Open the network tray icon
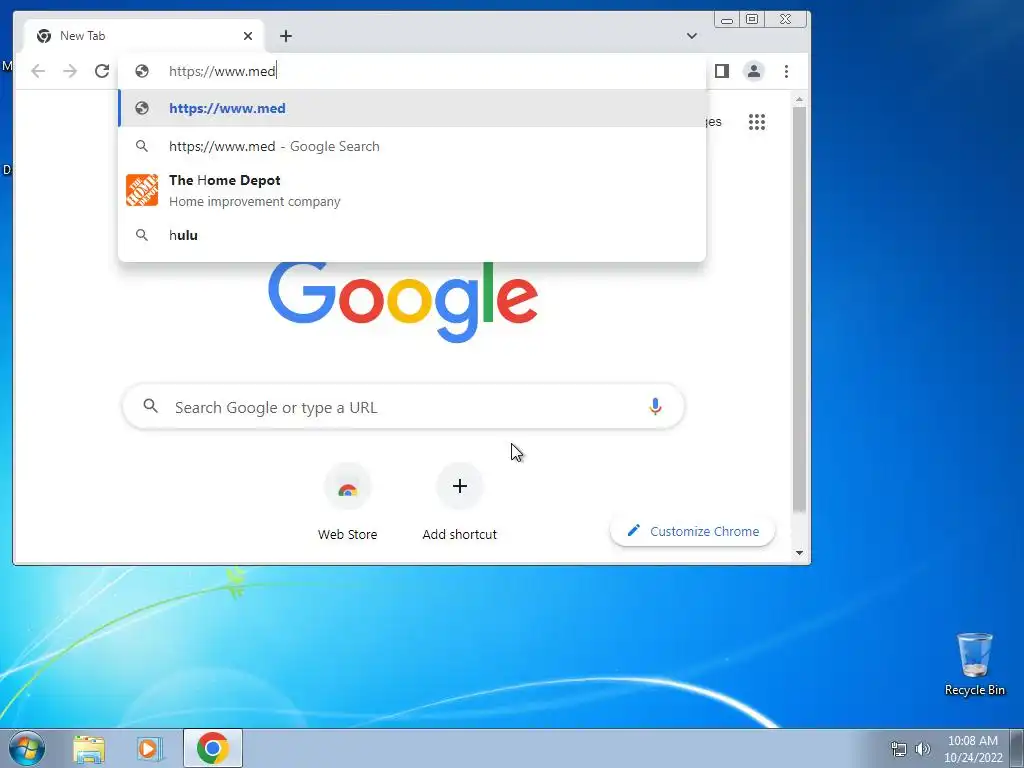This screenshot has height=768, width=1024. point(899,749)
